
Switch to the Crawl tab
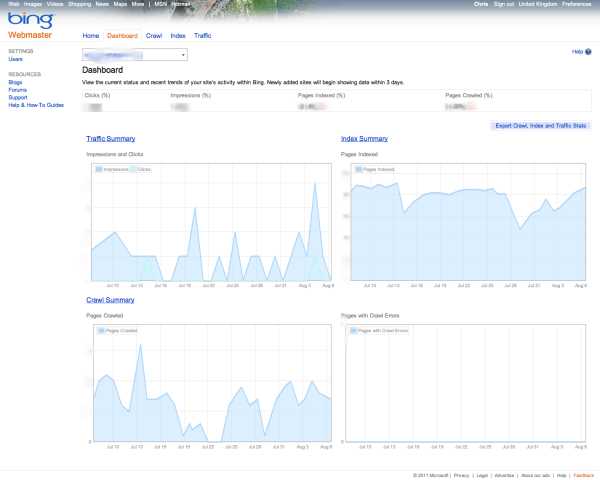[x=154, y=35]
